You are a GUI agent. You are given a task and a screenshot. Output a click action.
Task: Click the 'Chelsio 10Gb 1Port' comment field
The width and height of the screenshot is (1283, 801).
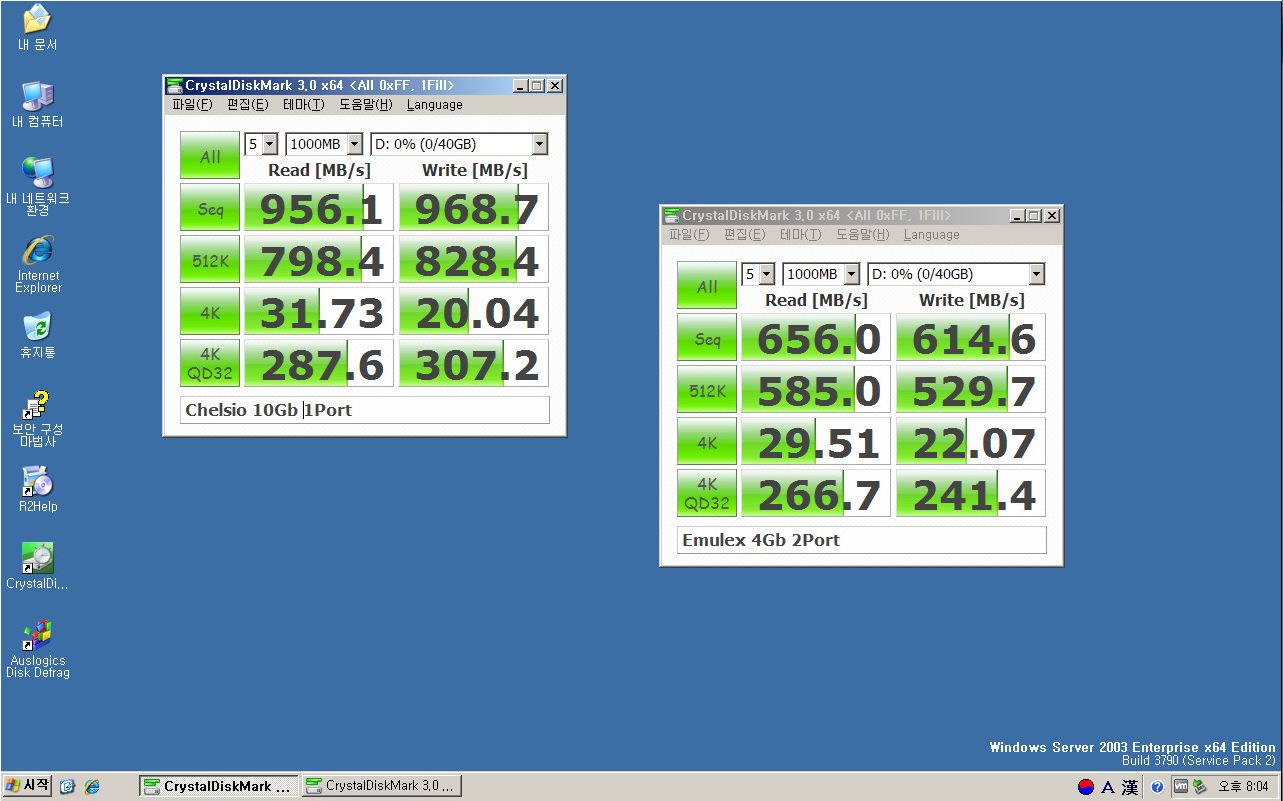tap(364, 410)
